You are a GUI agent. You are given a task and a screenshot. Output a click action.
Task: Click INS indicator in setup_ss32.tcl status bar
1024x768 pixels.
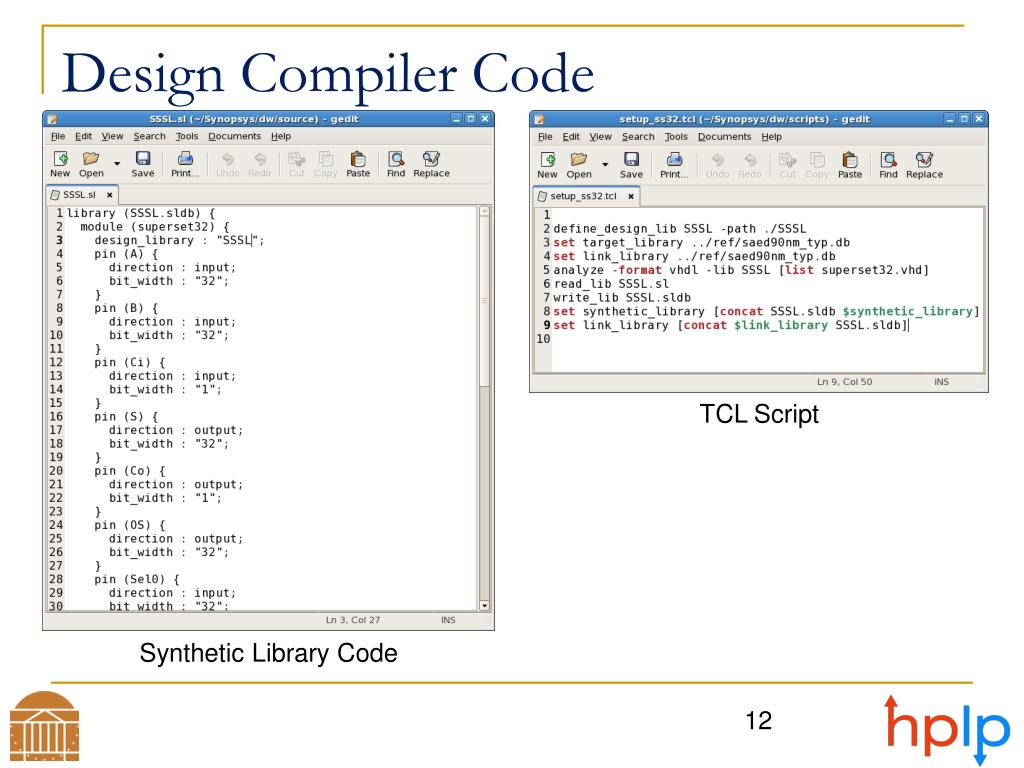[x=941, y=381]
